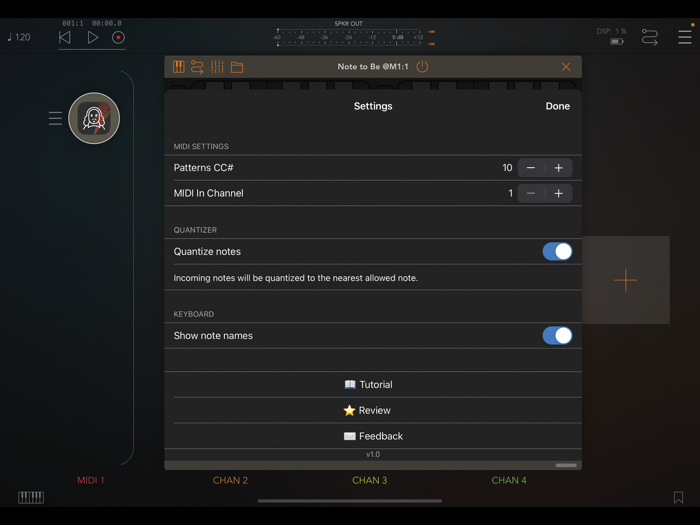
Task: Open the channel strip menu lines
Action: pyautogui.click(x=55, y=118)
